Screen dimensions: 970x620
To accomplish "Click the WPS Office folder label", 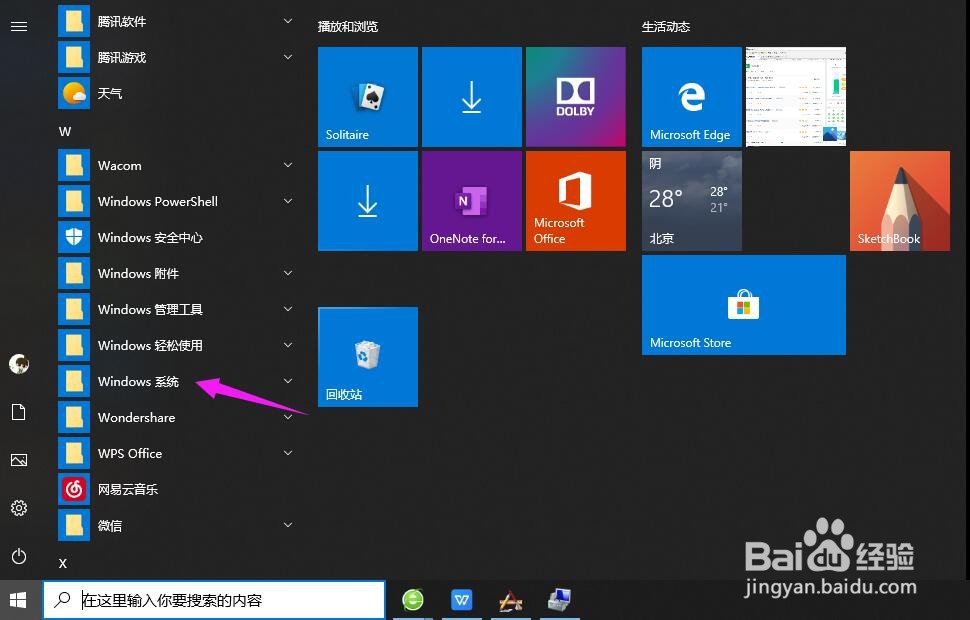I will pos(130,454).
